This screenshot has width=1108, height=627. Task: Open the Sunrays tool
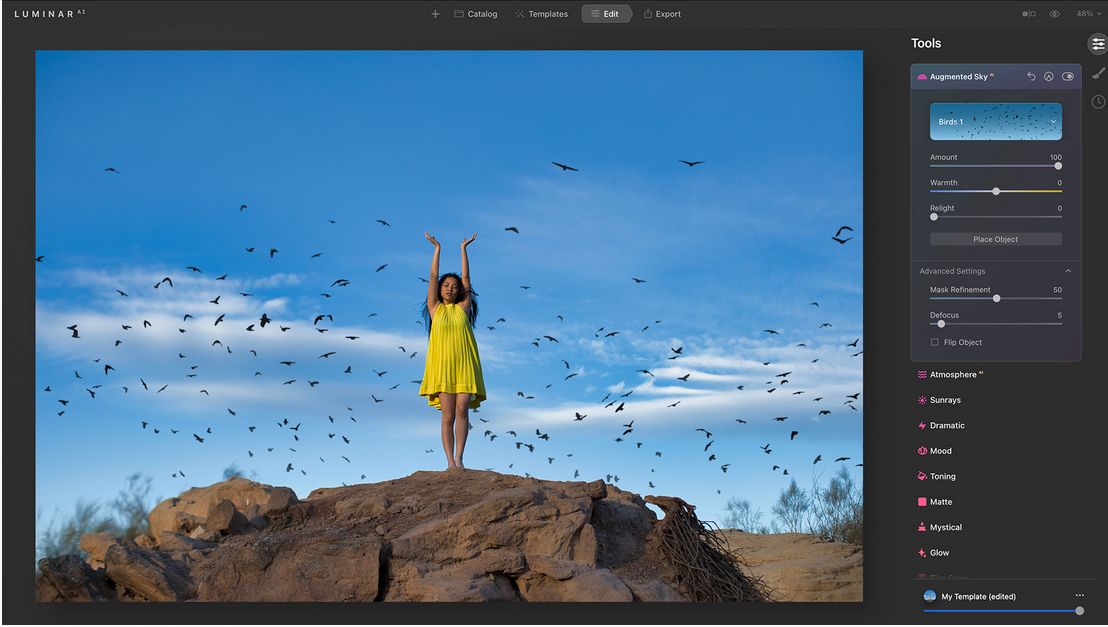pyautogui.click(x=944, y=400)
